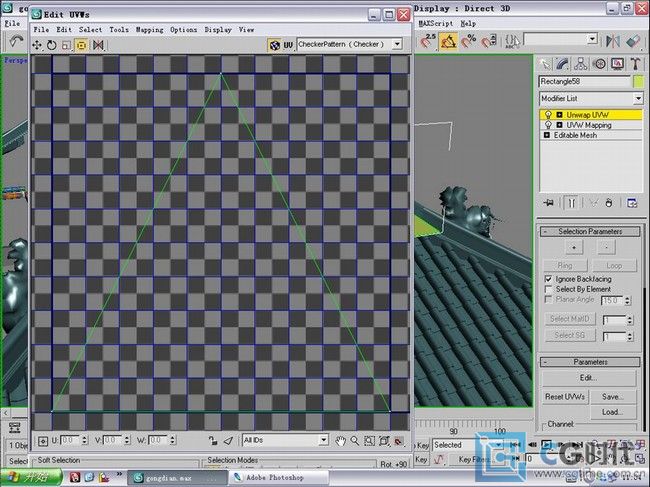Click the Named Selection Sets icon
This screenshot has width=650, height=487.
point(512,41)
